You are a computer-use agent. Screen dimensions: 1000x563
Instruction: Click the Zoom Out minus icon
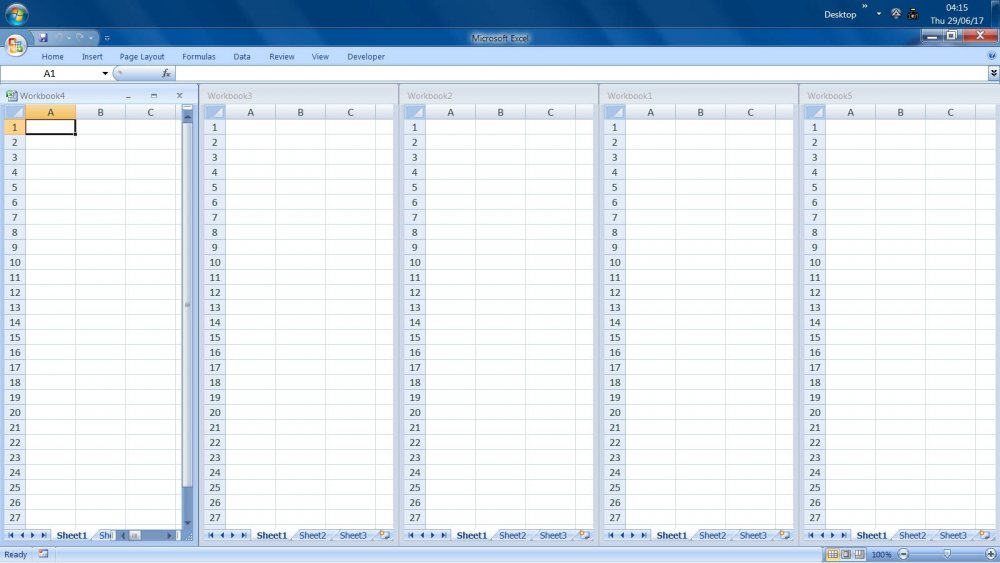(x=903, y=554)
